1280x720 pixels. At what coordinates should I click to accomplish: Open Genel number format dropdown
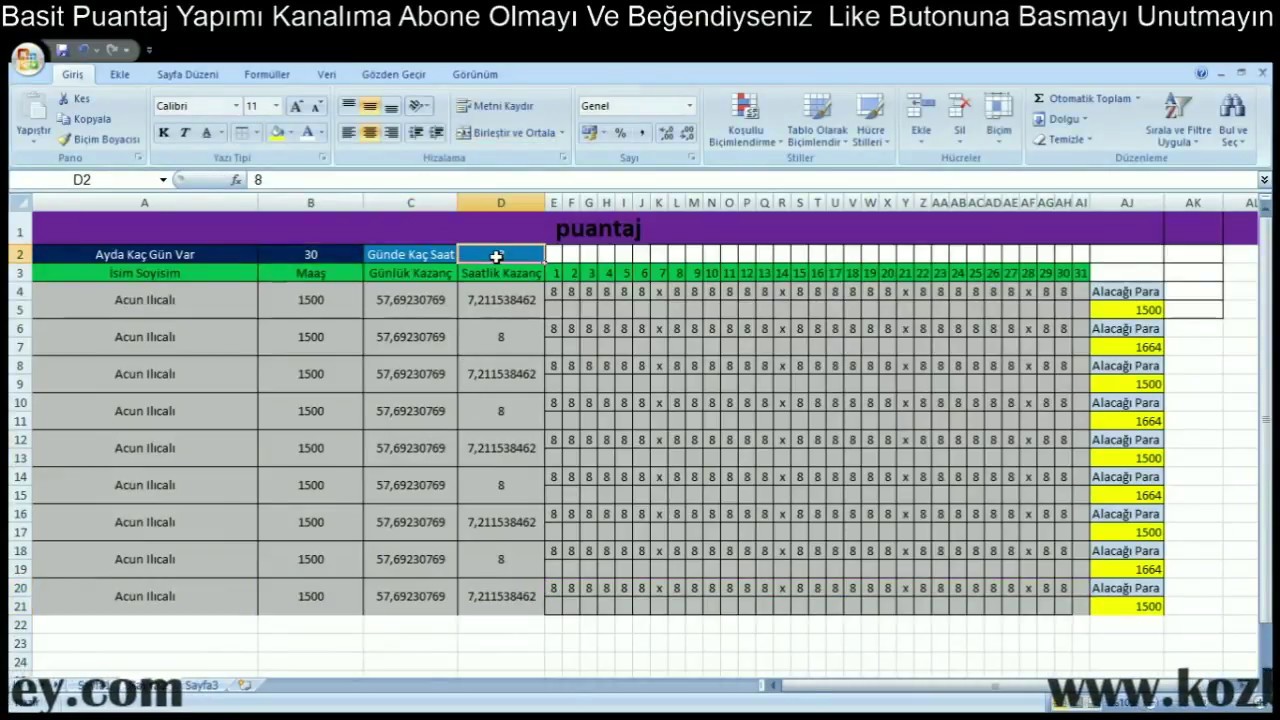click(x=689, y=106)
